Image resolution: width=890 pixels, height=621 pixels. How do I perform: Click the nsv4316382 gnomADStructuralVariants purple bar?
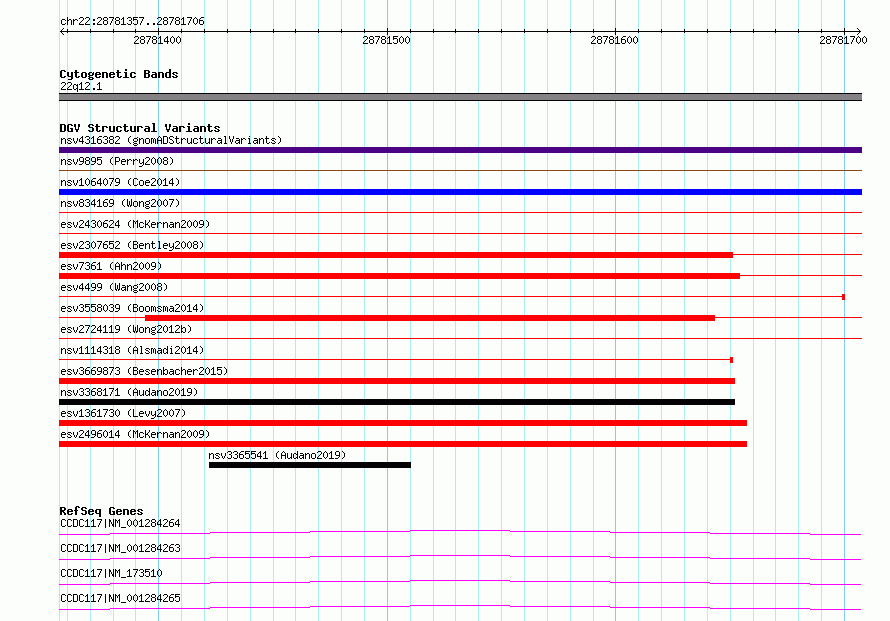click(460, 150)
